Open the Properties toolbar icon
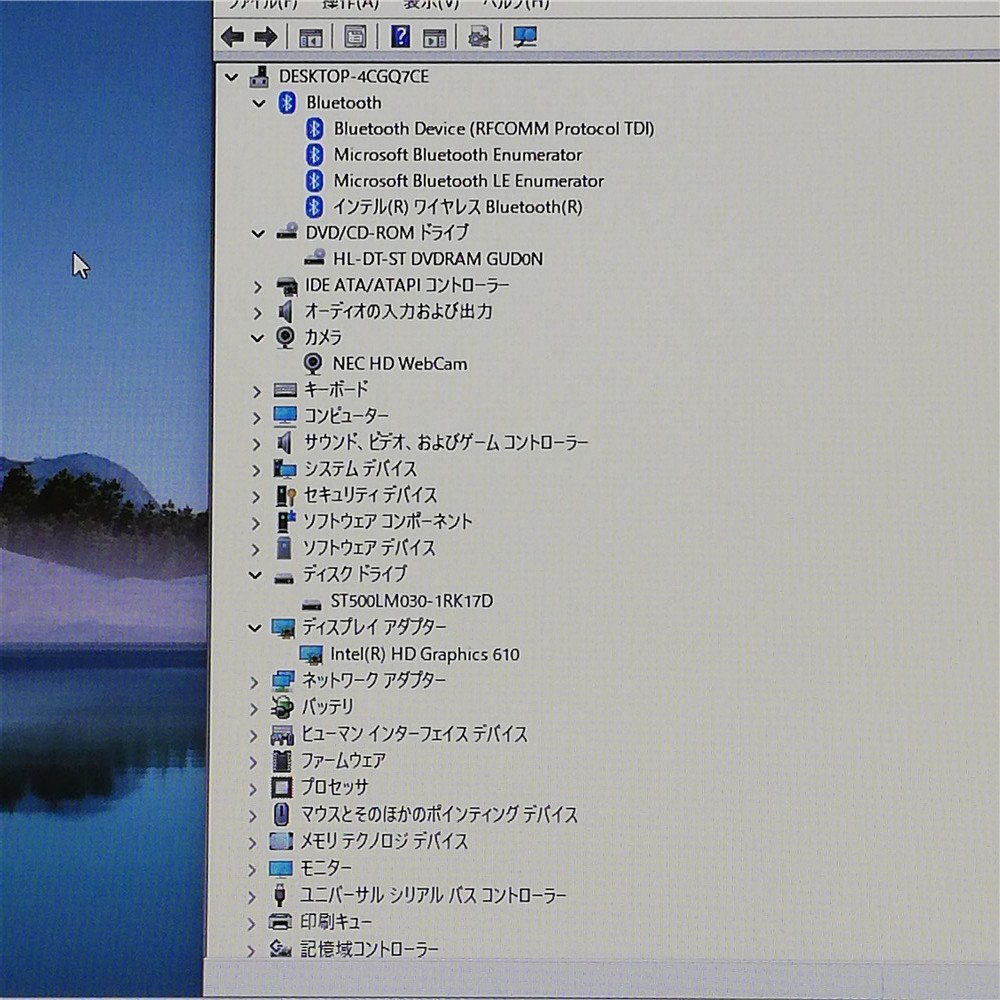 355,38
